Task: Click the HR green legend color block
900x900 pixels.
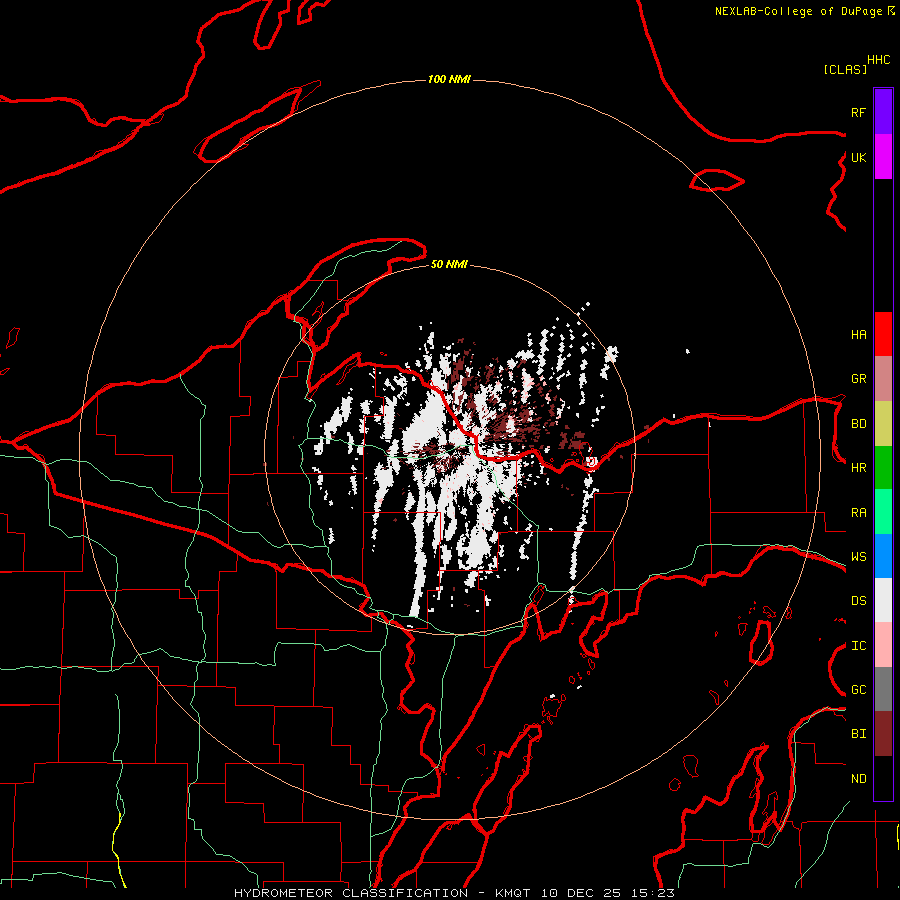Action: click(x=883, y=468)
